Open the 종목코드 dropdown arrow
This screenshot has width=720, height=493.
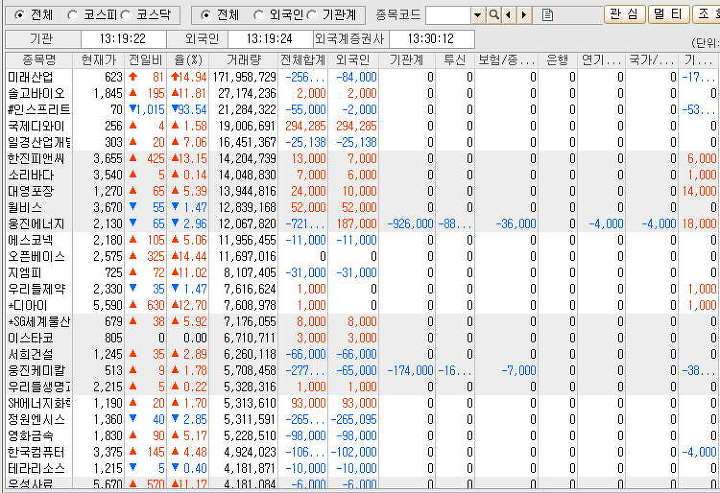point(478,15)
